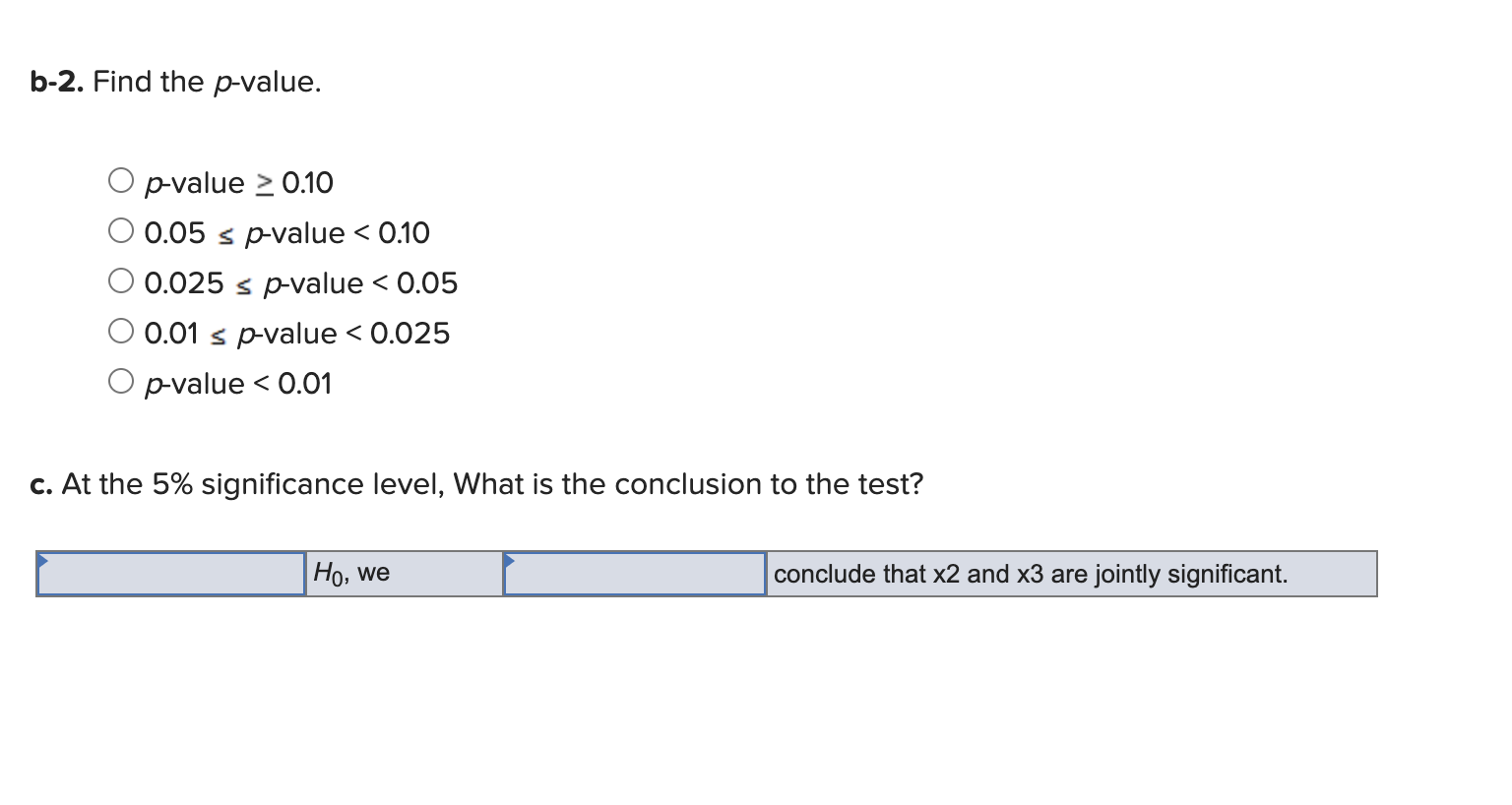Click the part c question text
The height and width of the screenshot is (805, 1512).
[475, 484]
